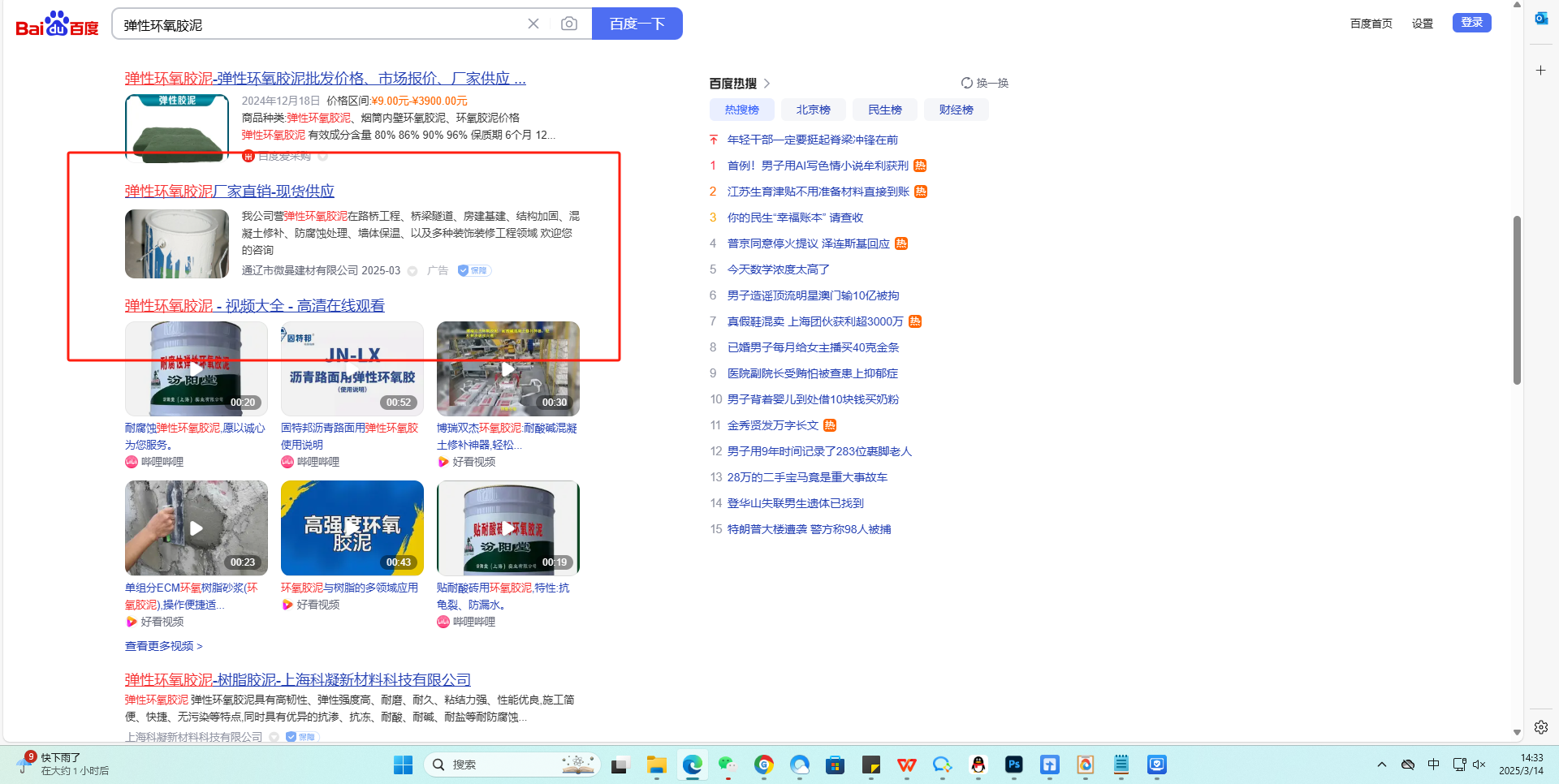Expand 查看更多视频 link
This screenshot has width=1559, height=784.
pos(163,646)
